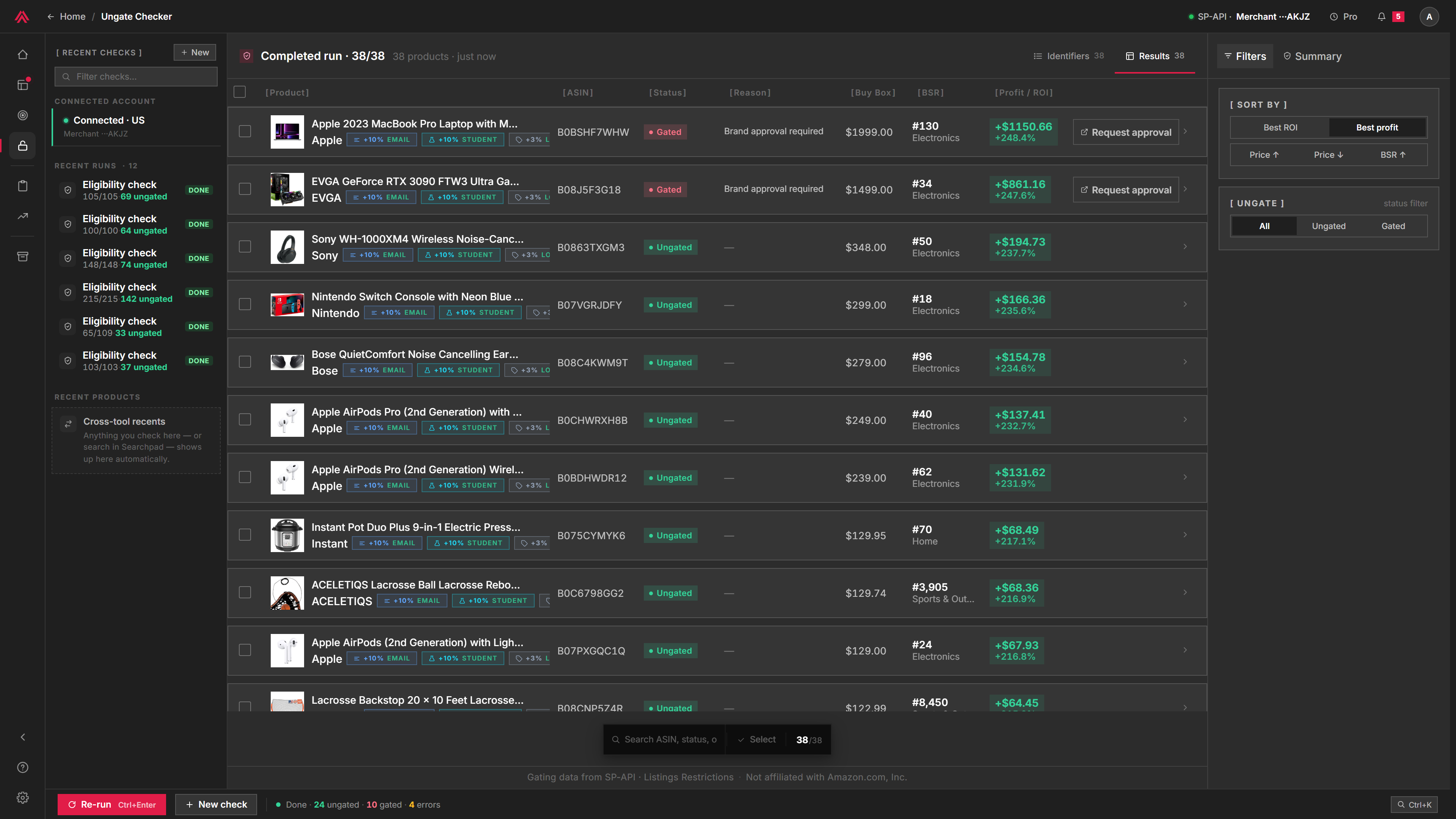The image size is (1456, 819).
Task: Open the target icon in left sidebar
Action: [x=23, y=115]
